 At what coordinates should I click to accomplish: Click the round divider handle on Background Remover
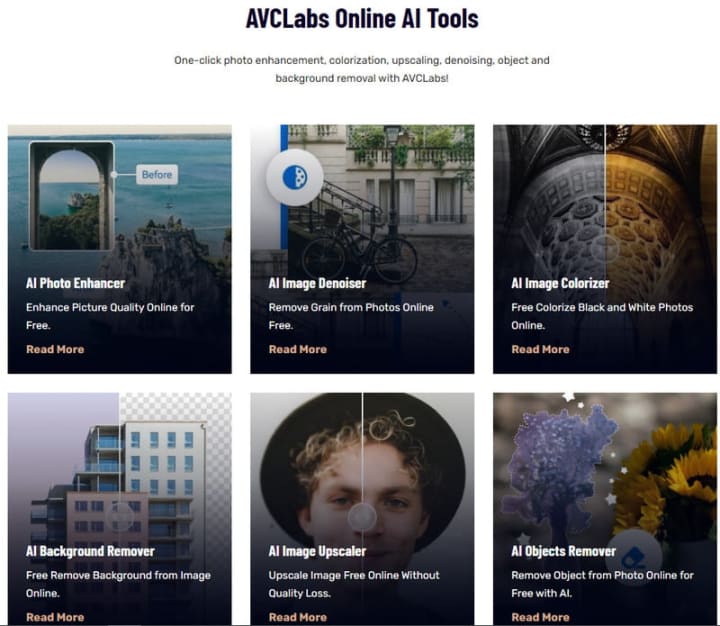(120, 516)
